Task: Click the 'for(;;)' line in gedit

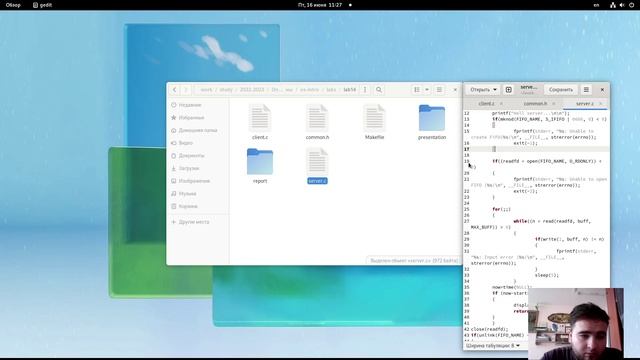Action: tap(501, 209)
